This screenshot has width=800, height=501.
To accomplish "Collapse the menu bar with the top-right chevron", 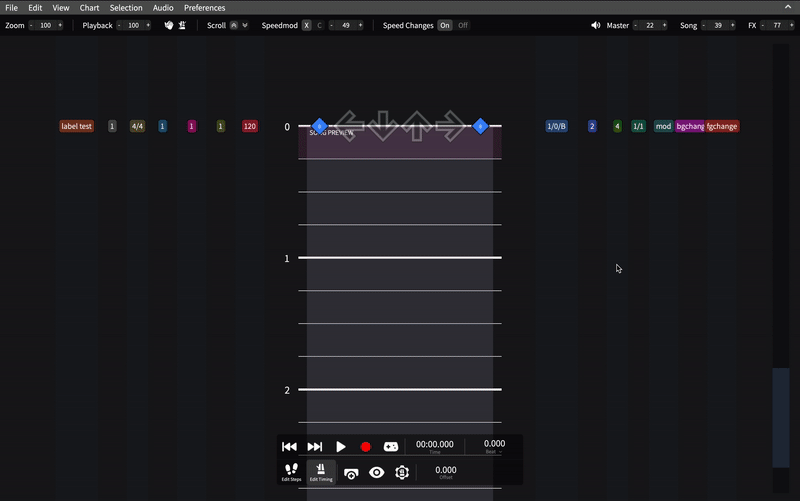I will (x=788, y=7).
